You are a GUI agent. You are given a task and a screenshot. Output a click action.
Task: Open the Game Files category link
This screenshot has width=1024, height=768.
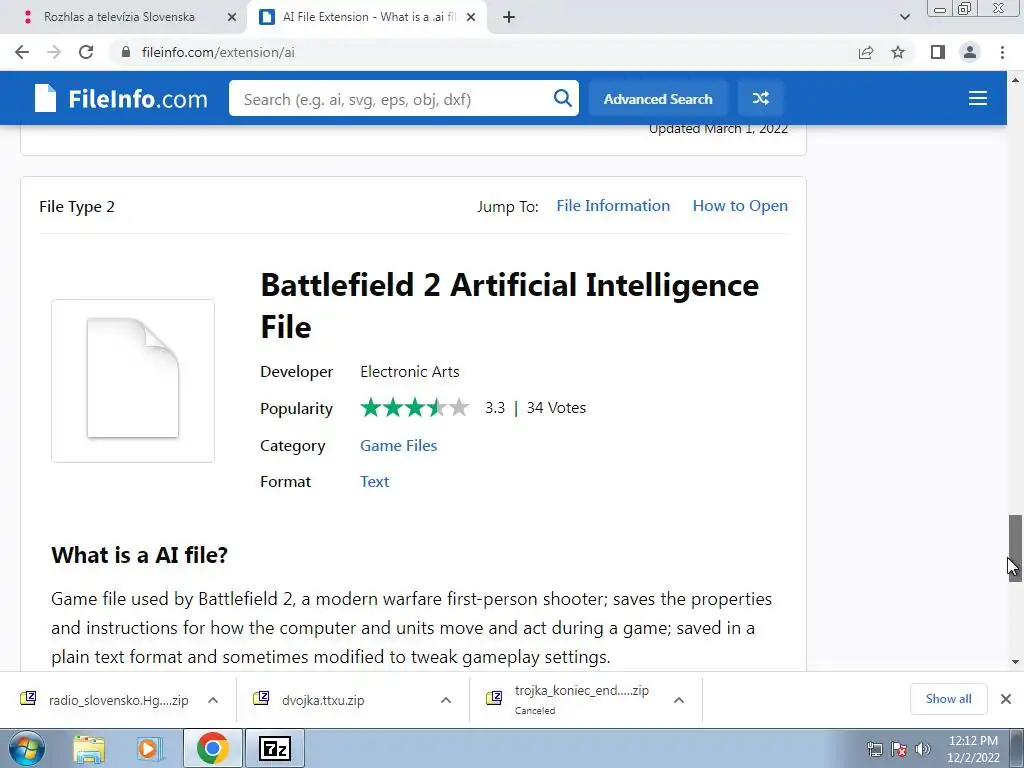[398, 445]
